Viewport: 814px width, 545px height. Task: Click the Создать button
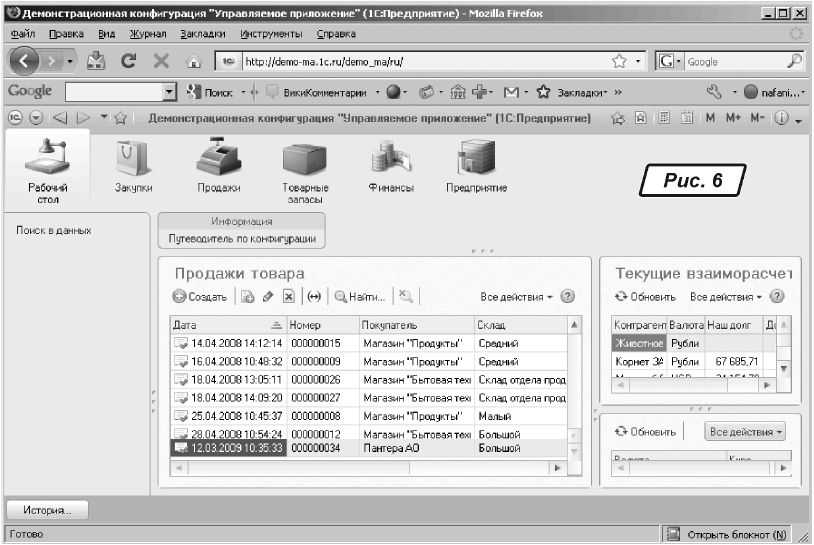click(199, 297)
